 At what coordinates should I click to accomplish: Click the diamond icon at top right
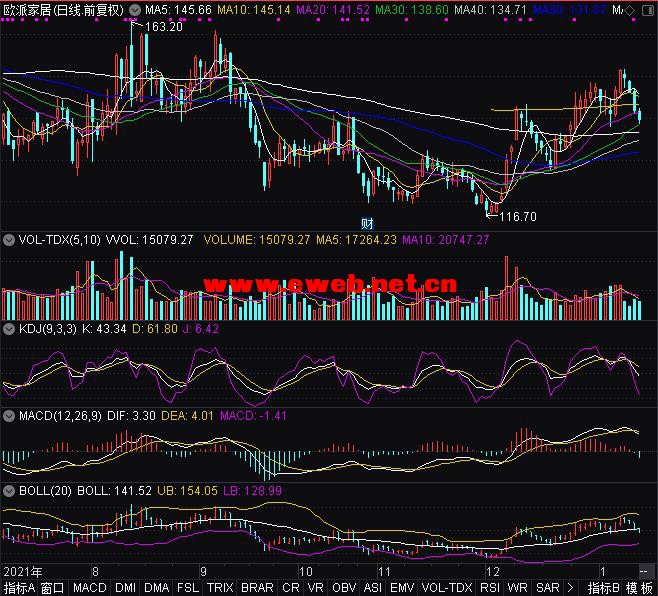[643, 10]
